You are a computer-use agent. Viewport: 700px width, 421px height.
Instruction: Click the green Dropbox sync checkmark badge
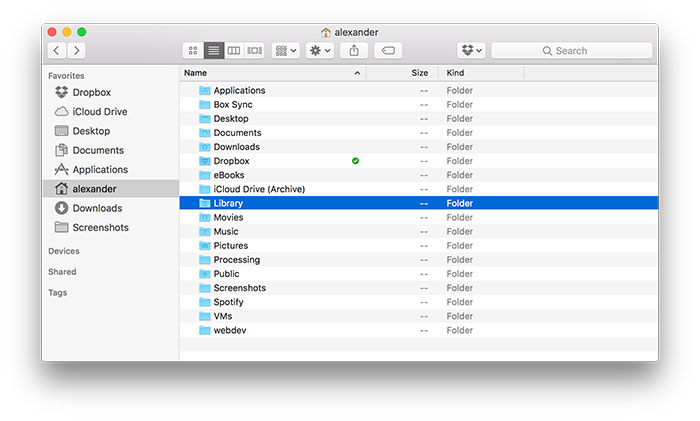tap(355, 161)
